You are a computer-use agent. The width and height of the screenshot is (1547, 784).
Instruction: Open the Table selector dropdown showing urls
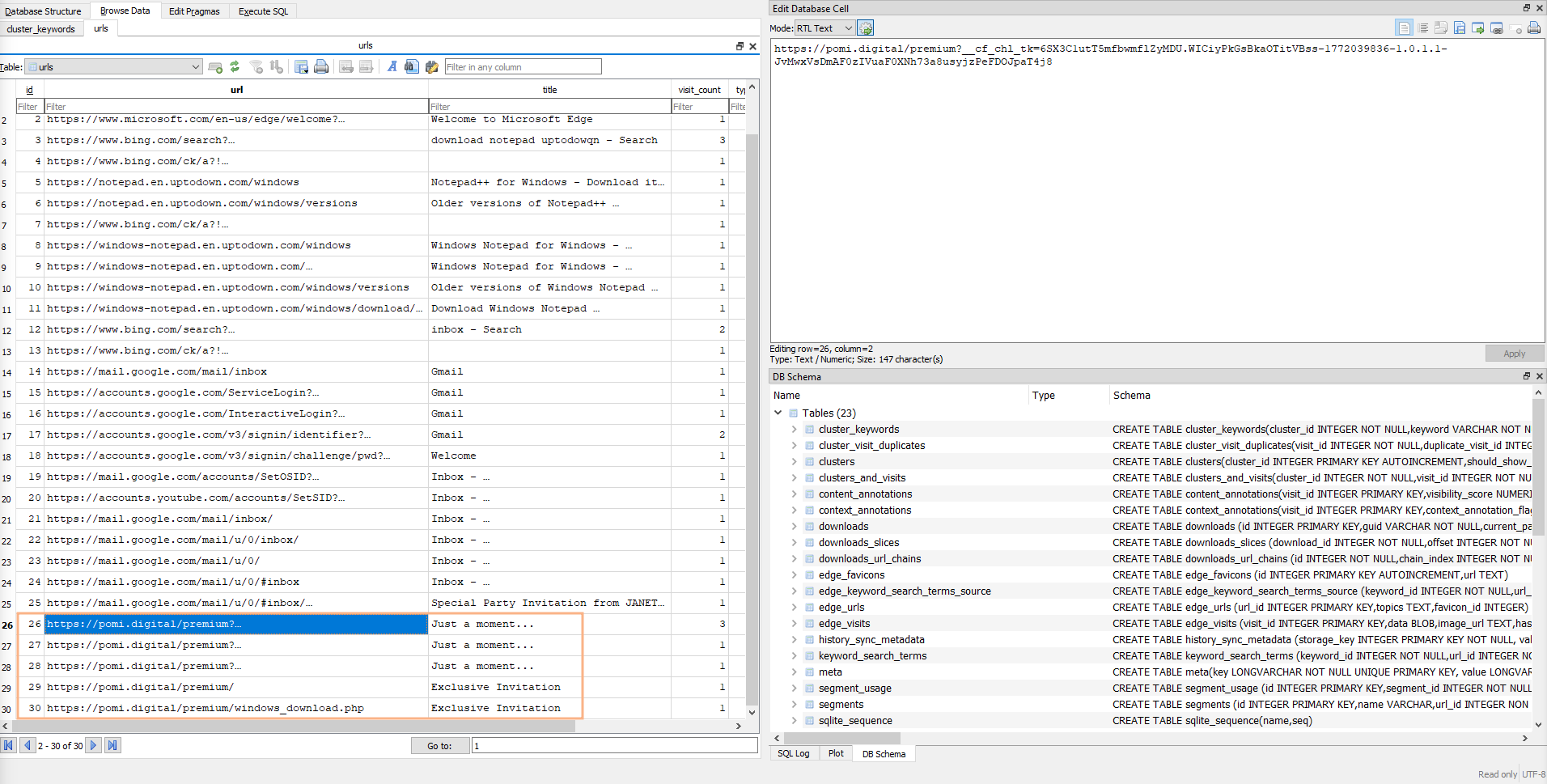pos(113,67)
